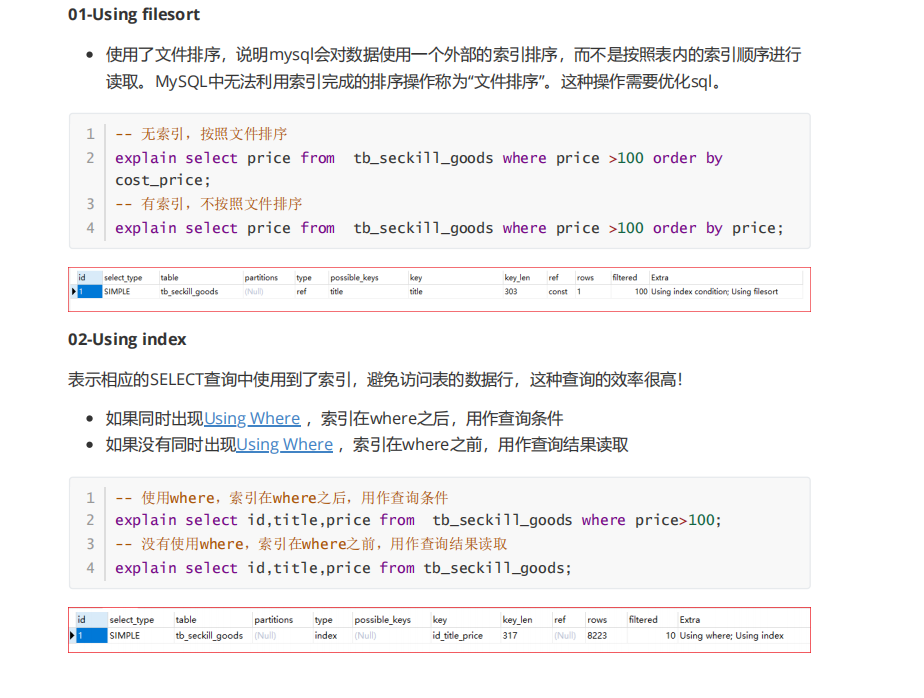Open the first Using Where link
924x698 pixels.
[x=252, y=419]
